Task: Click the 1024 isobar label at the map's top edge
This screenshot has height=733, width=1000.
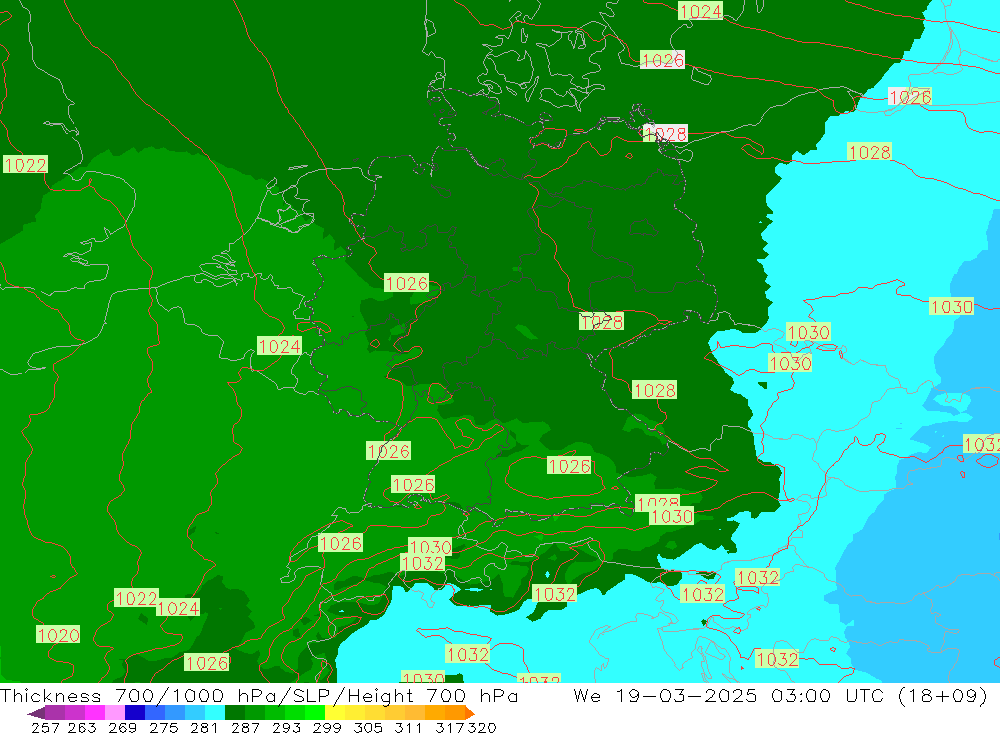Action: click(700, 11)
